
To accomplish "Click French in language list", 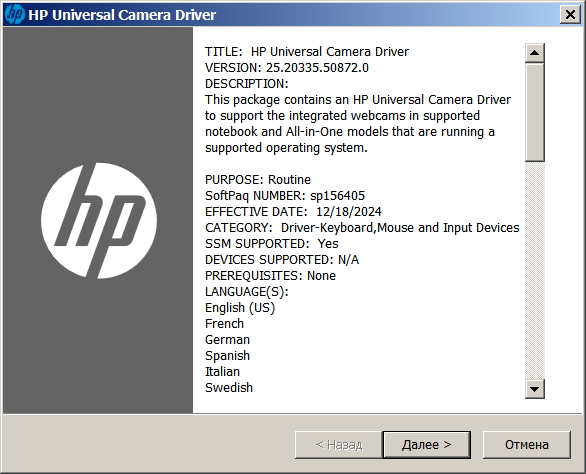I will [224, 324].
